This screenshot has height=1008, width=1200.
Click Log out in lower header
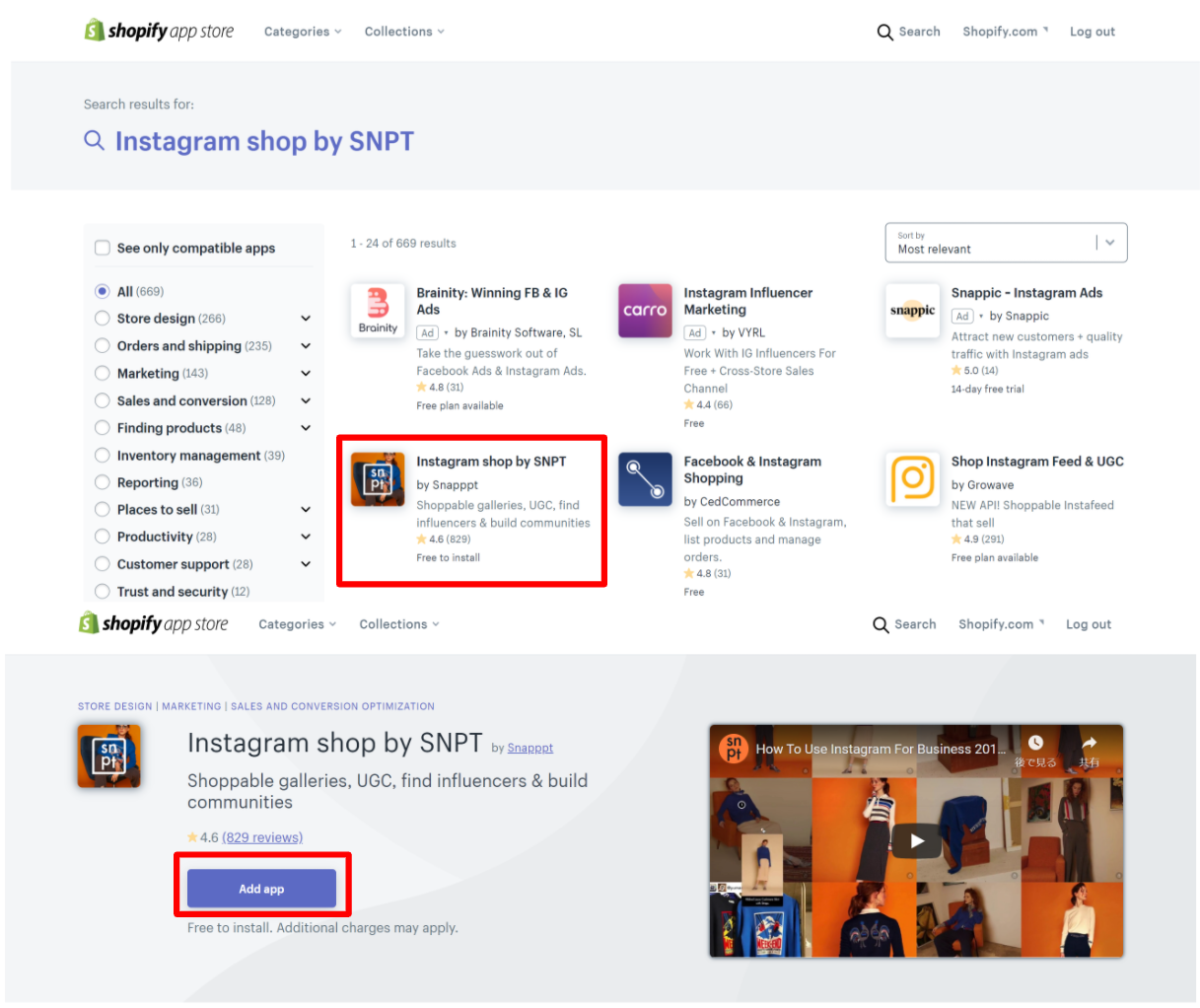tap(1089, 624)
